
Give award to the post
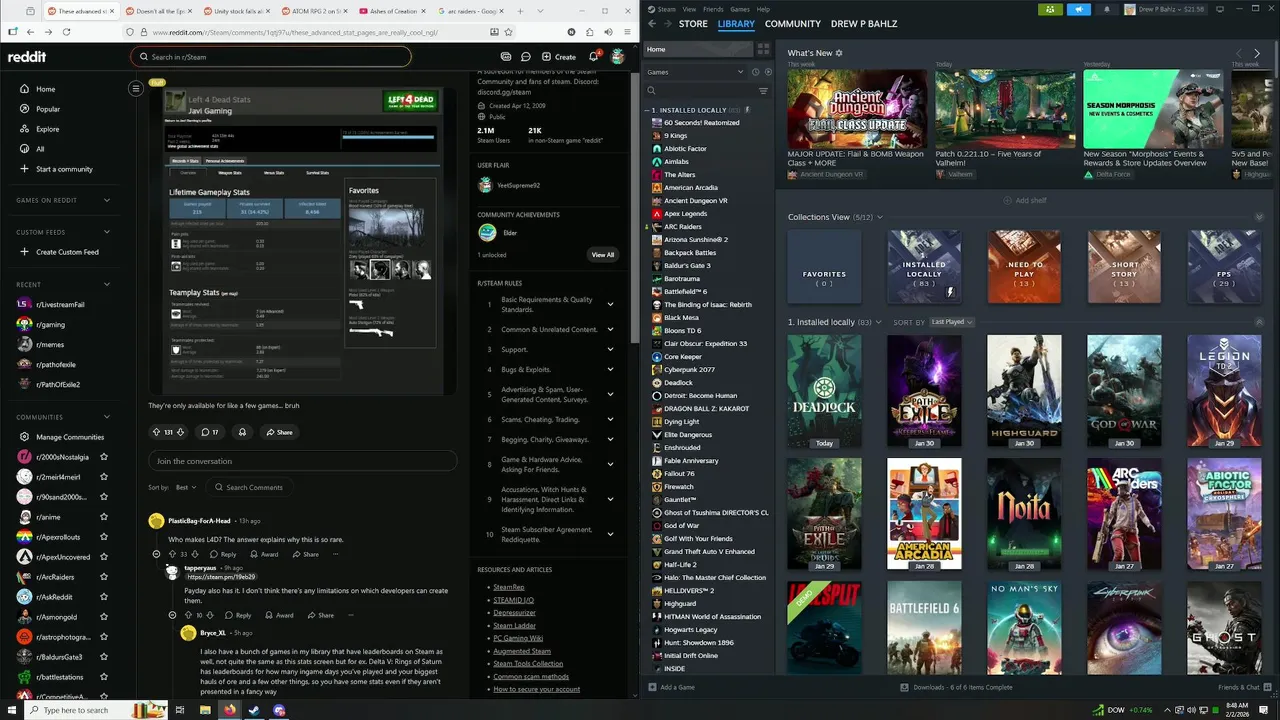pos(242,432)
